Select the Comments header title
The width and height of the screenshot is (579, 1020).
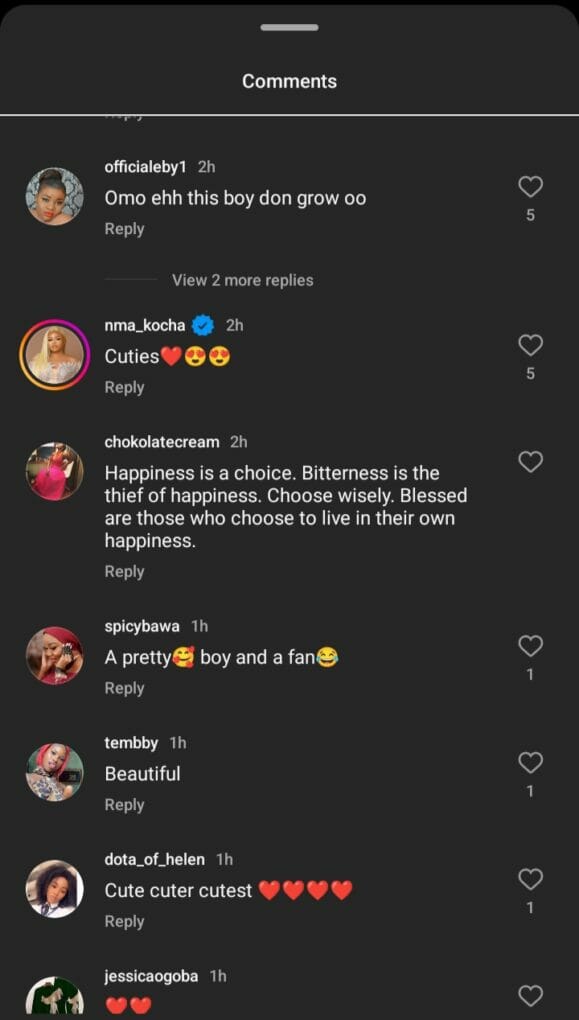[289, 81]
